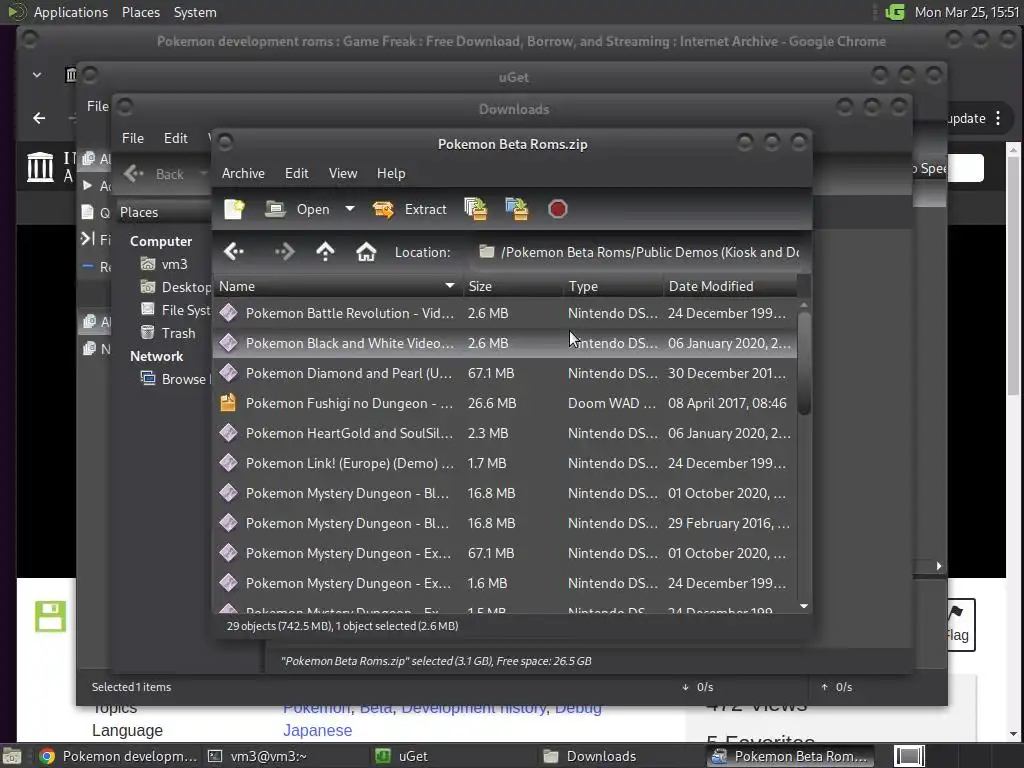The height and width of the screenshot is (768, 1024).
Task: Go forward in archive location history
Action: tap(284, 251)
